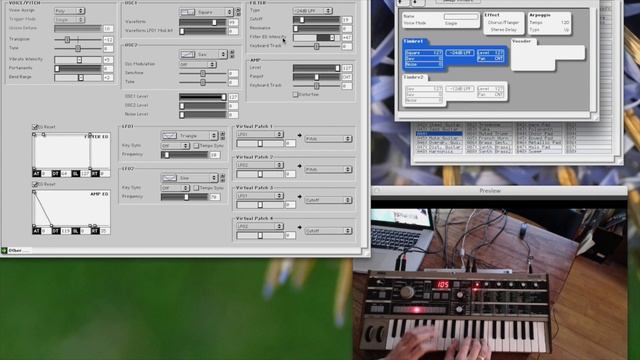
Task: Click the green status icon in the bottom bar
Action: click(x=4, y=250)
